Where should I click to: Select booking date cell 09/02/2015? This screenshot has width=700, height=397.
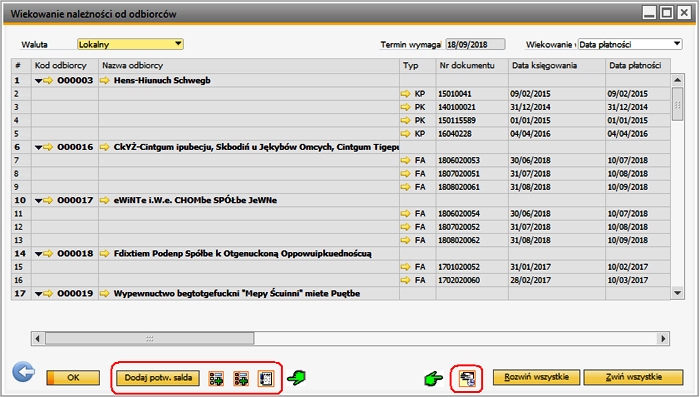pos(557,94)
